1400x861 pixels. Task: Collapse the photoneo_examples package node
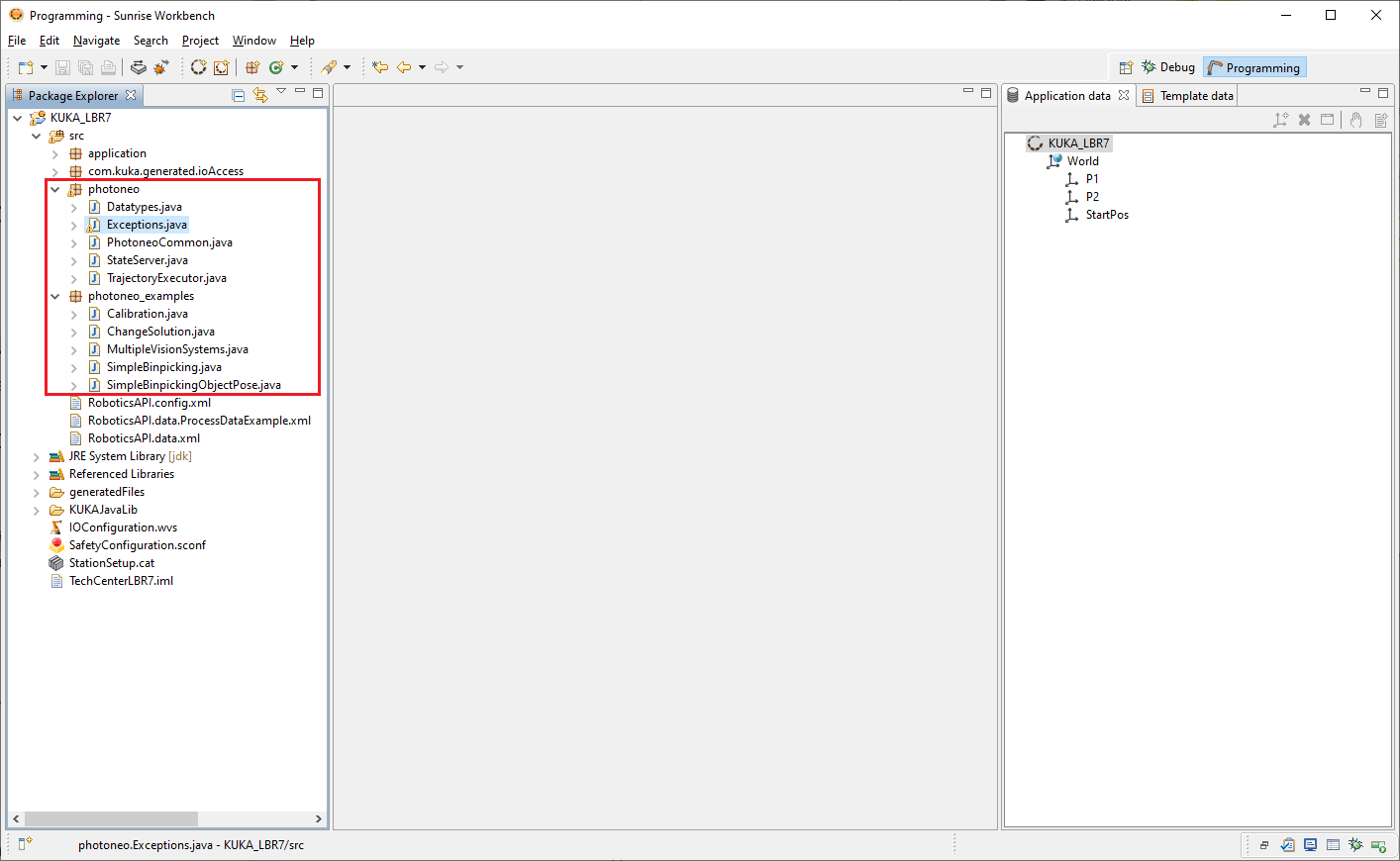tap(55, 296)
